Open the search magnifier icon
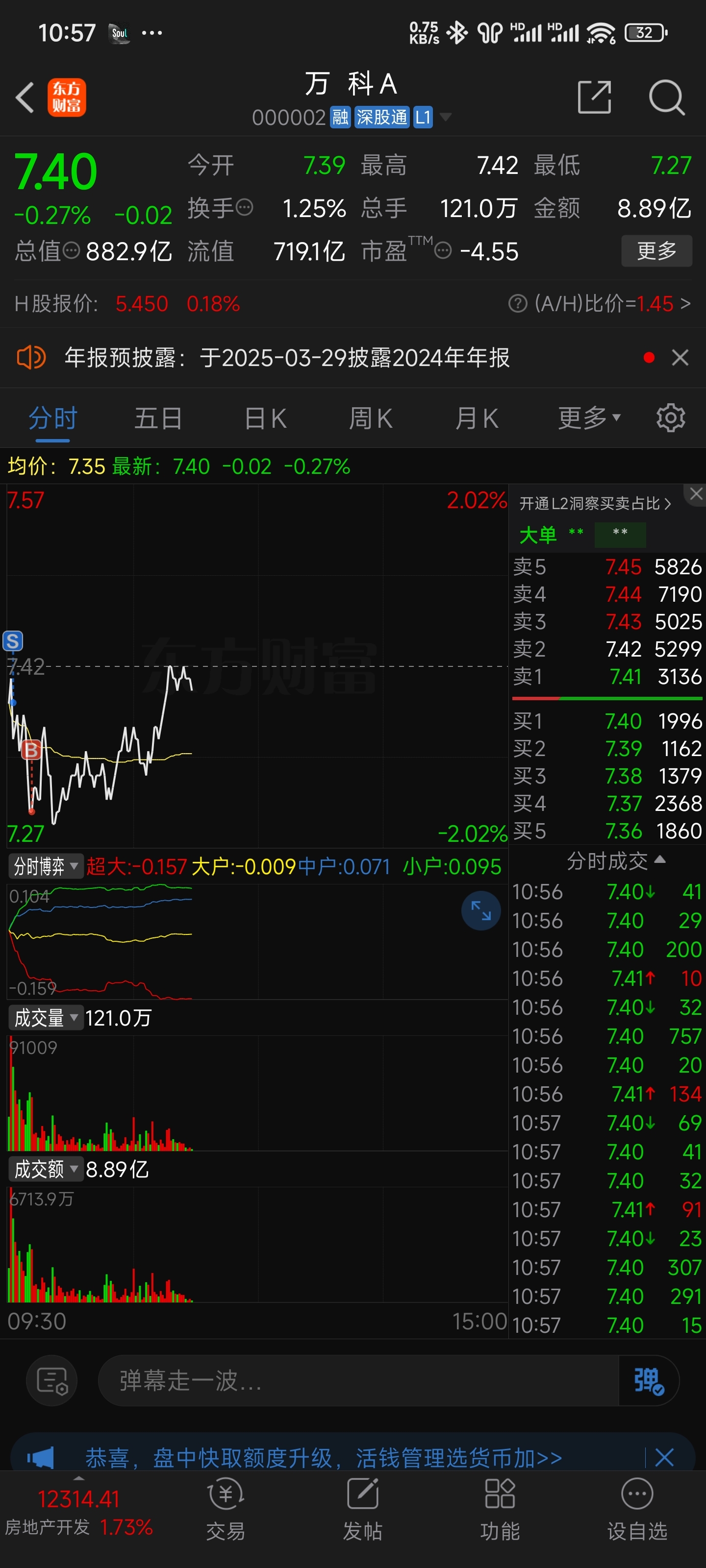Screen dimensions: 706x1568 point(666,97)
